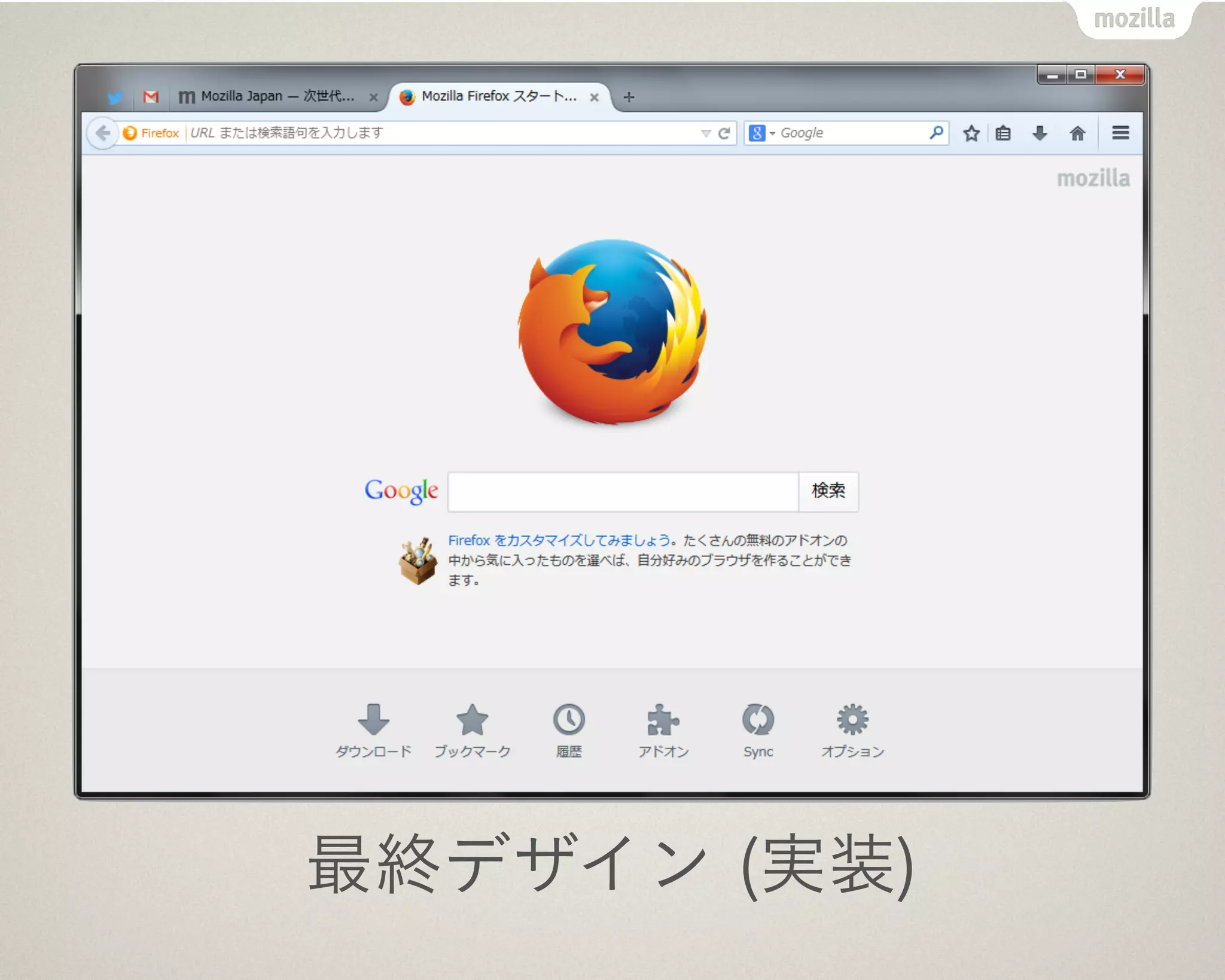Open the pinned Gmail tab

click(151, 96)
